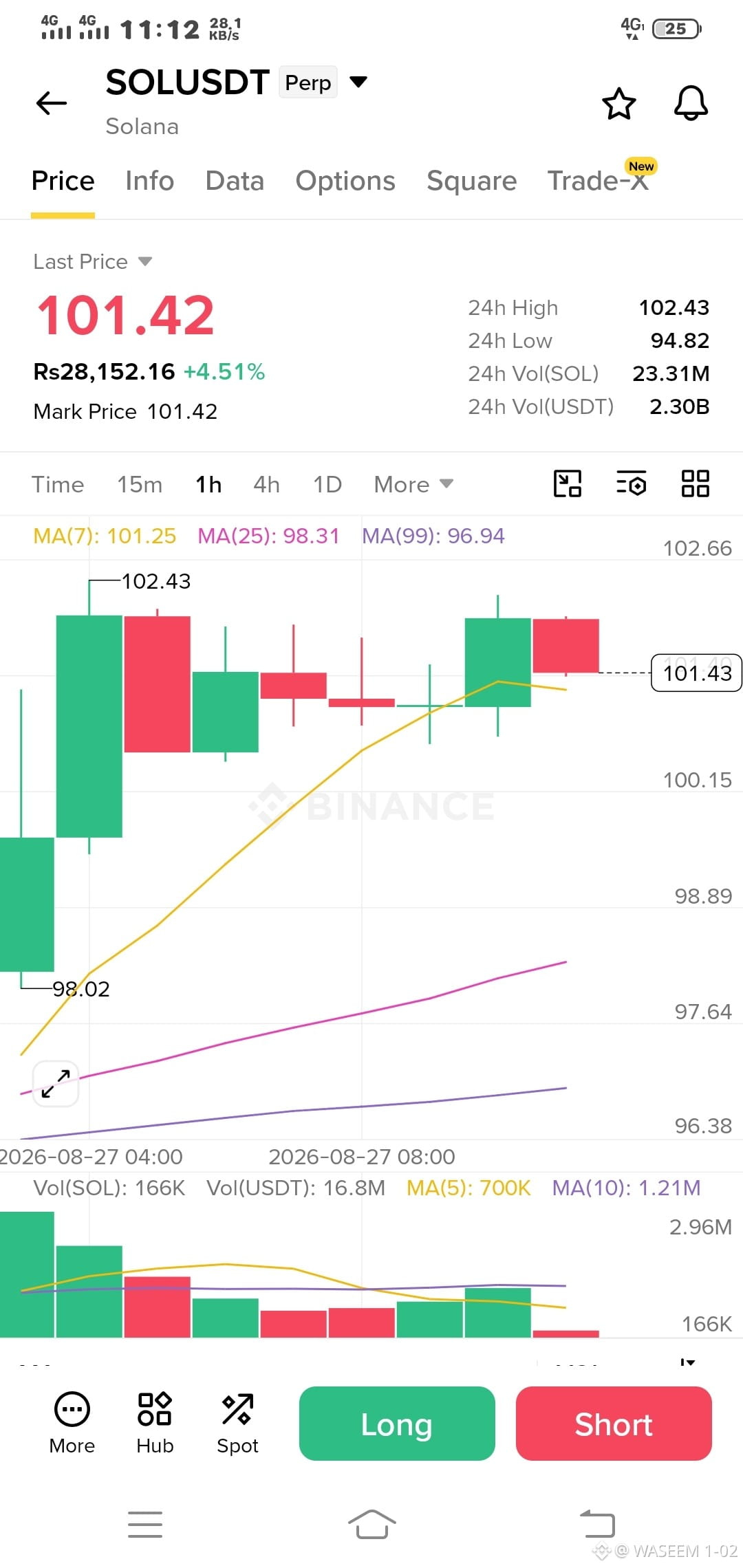Tap the Vol(USDT): 16.8M label

pyautogui.click(x=296, y=1188)
